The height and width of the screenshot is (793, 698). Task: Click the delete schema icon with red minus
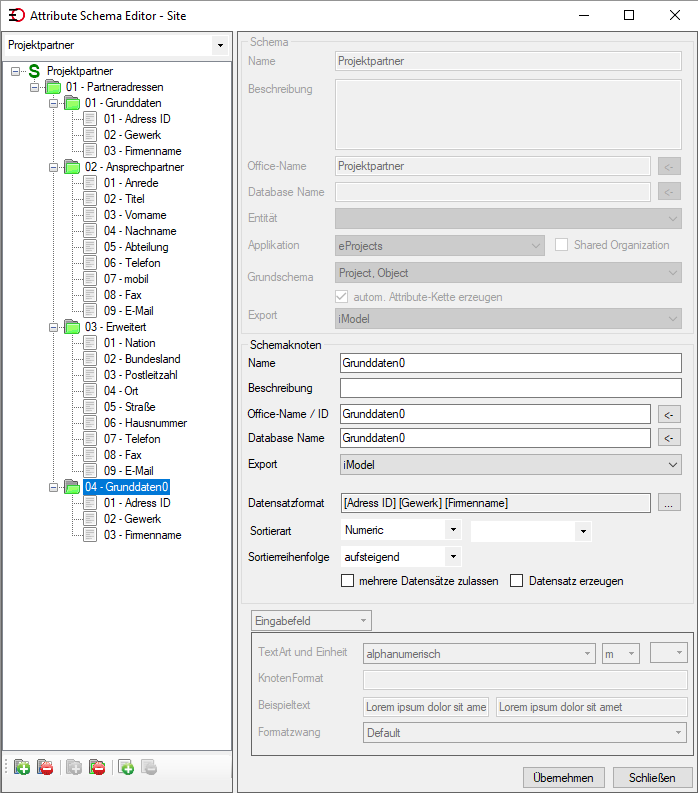(x=45, y=767)
